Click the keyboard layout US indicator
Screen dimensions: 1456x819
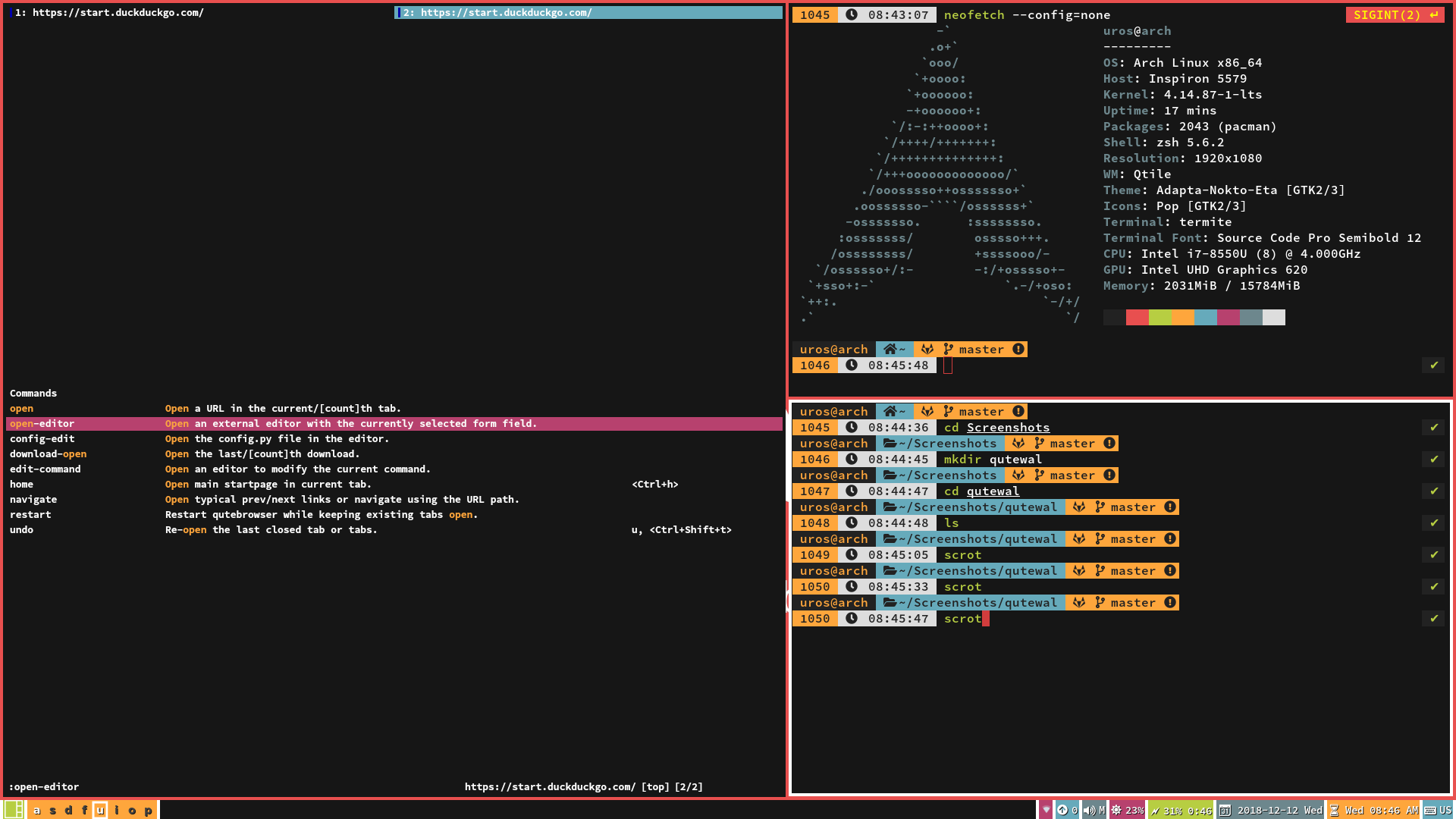[1438, 810]
